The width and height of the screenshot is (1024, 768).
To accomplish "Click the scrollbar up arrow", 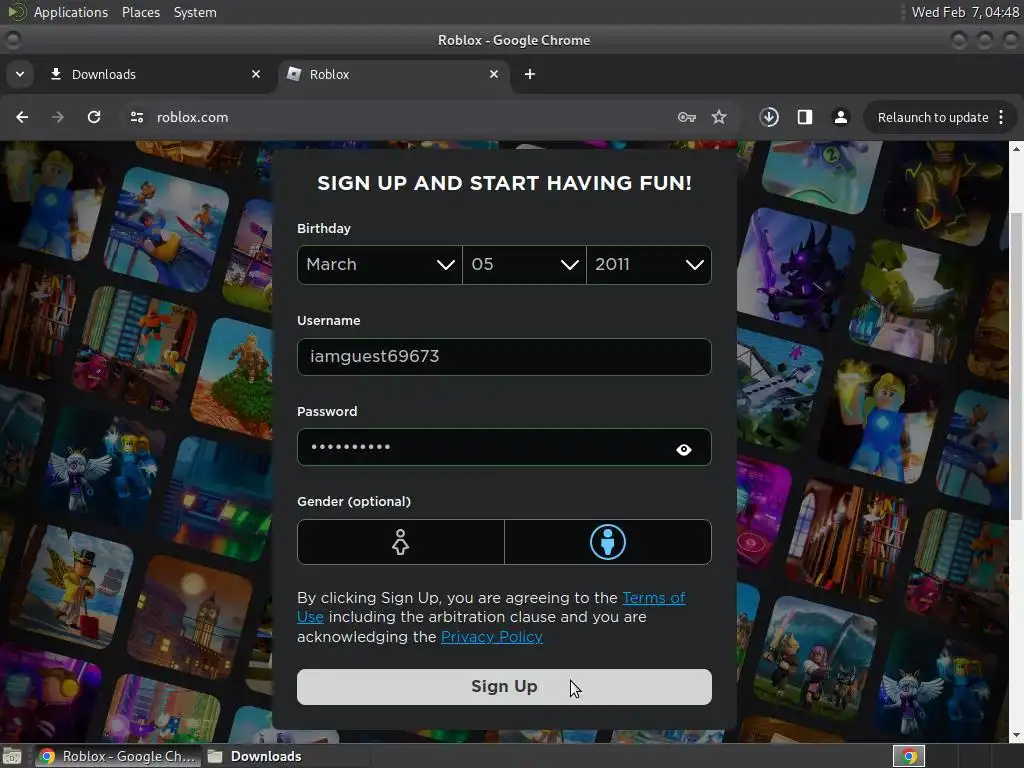I will pos(1016,149).
